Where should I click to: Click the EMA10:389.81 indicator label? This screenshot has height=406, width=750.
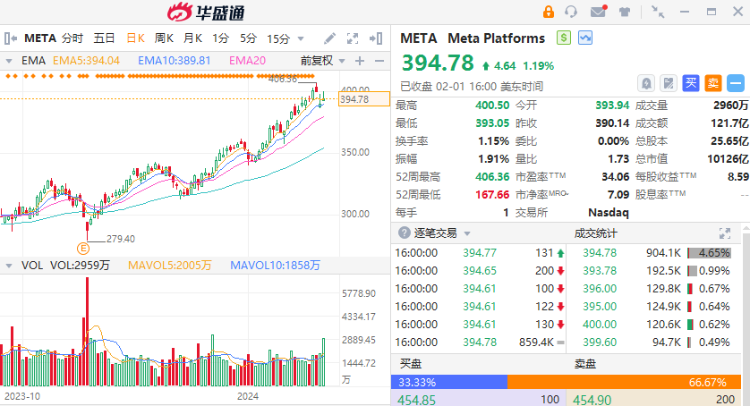(x=174, y=61)
